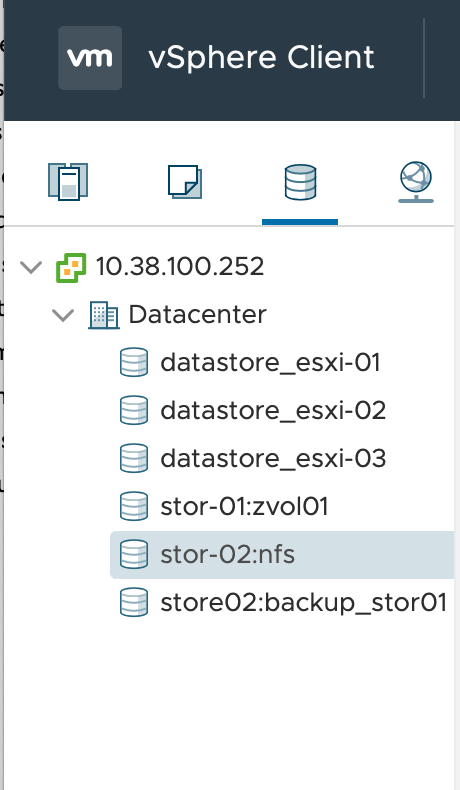Select datastore_esxi-02 in the tree

coord(273,410)
